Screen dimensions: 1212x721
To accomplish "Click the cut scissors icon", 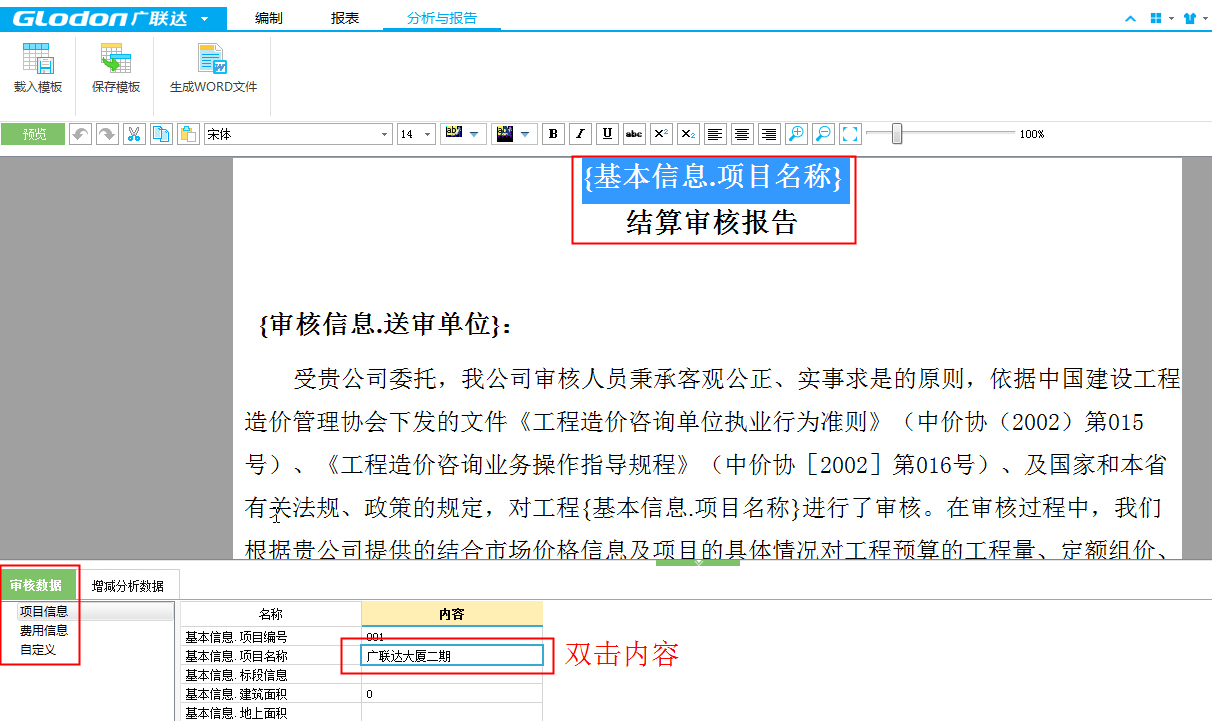I will 134,134.
